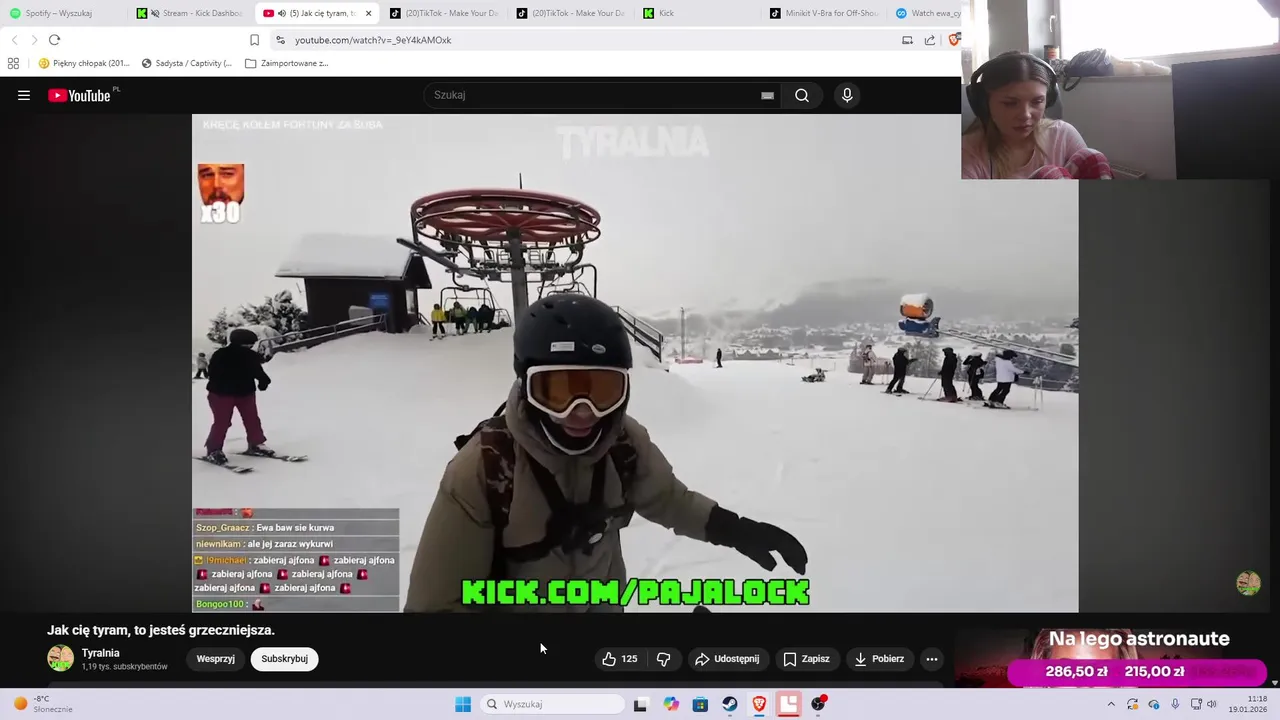This screenshot has height=720, width=1280.
Task: Open the apps grid on bookmarks bar
Action: tap(13, 63)
